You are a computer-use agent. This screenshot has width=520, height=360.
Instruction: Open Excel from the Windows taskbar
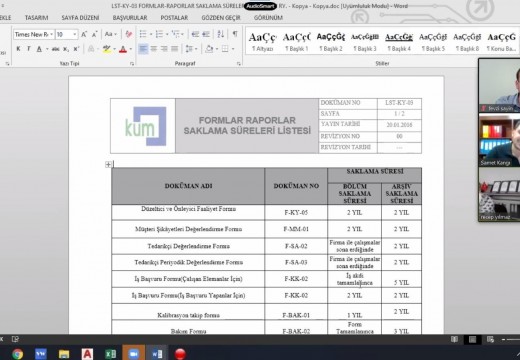coord(110,354)
